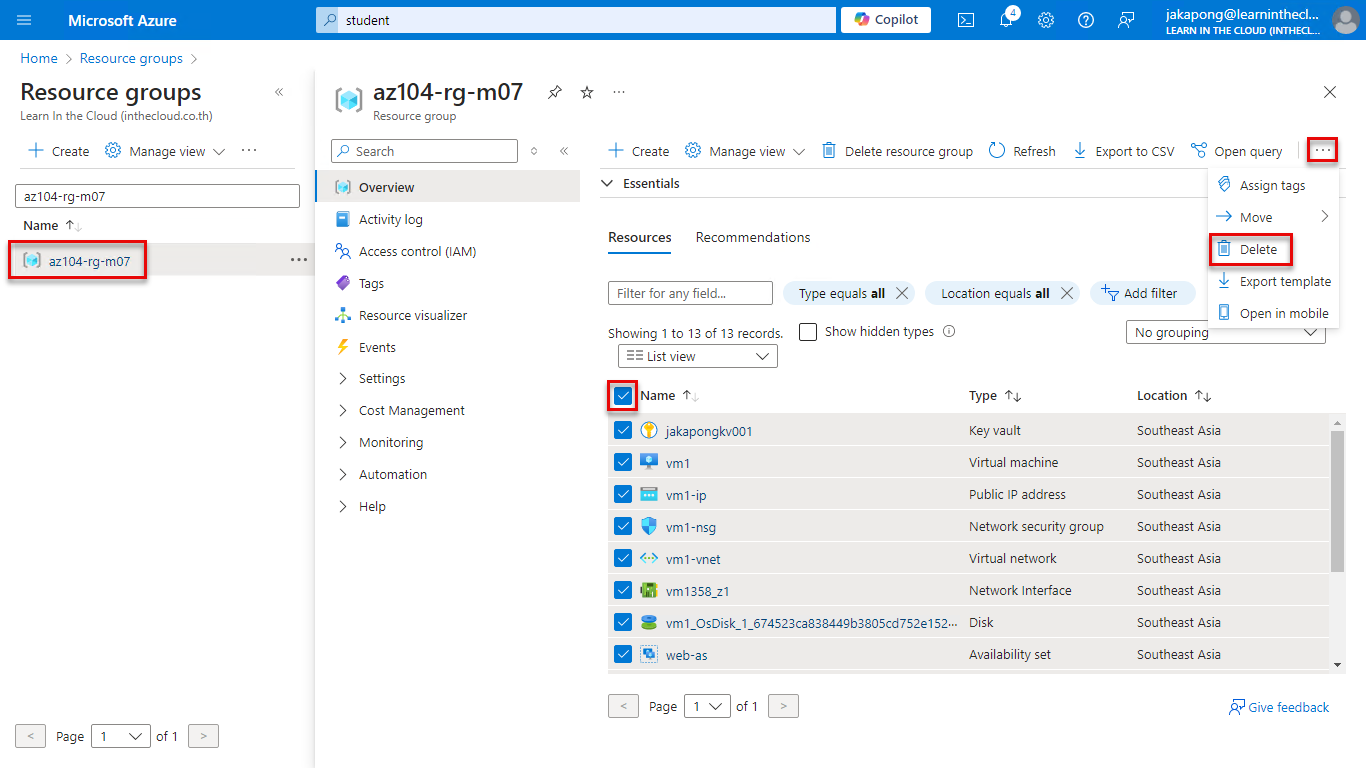The image size is (1366, 768).
Task: Click Delete resource group button
Action: [897, 151]
